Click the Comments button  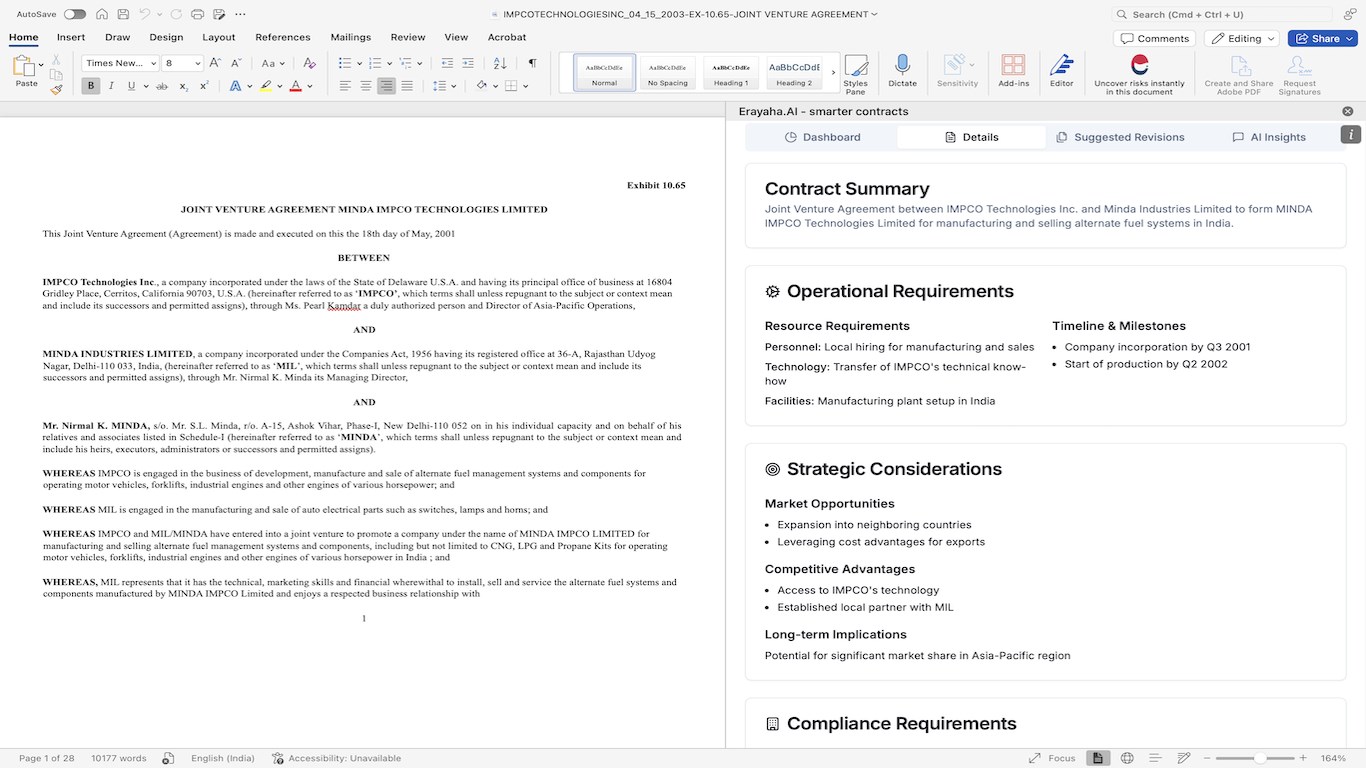[1155, 38]
